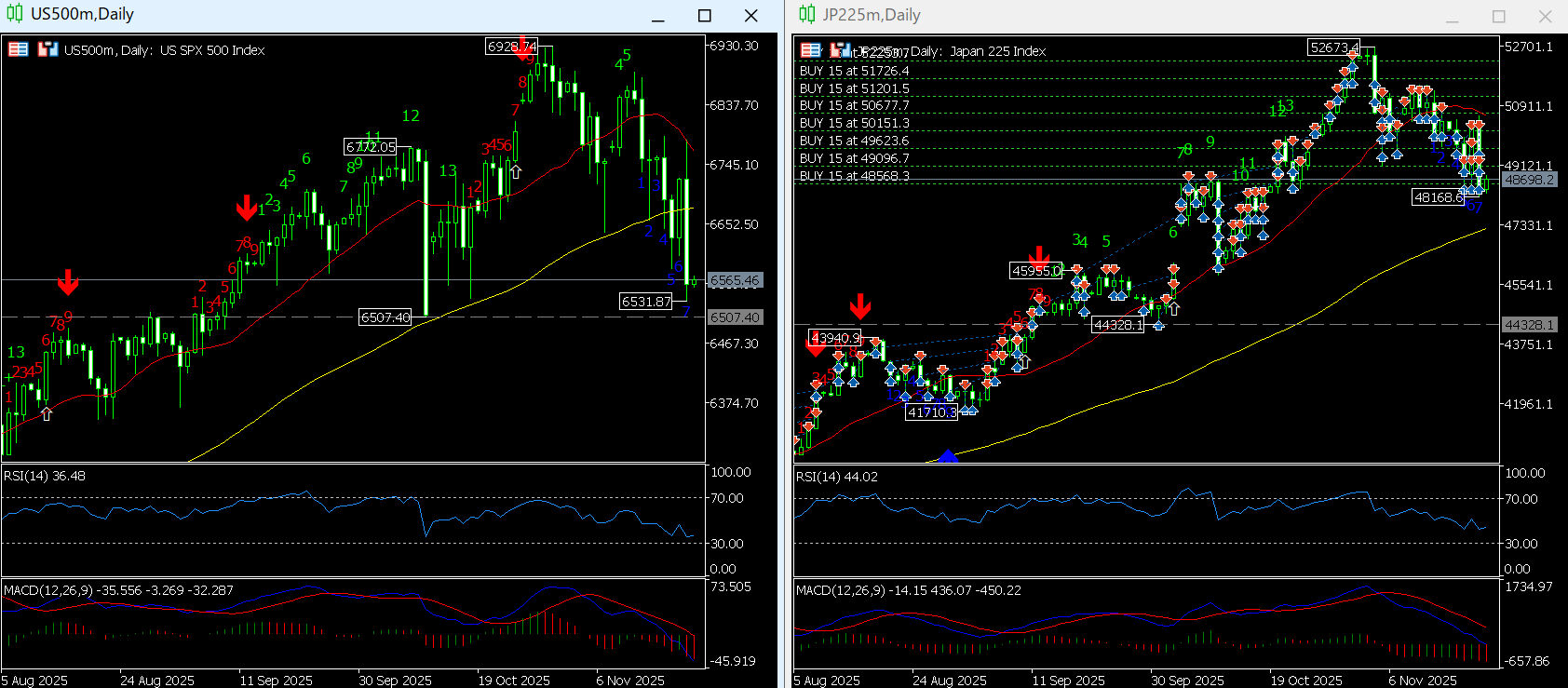Click the 48698.2 current price tag on the axis

pyautogui.click(x=1529, y=180)
